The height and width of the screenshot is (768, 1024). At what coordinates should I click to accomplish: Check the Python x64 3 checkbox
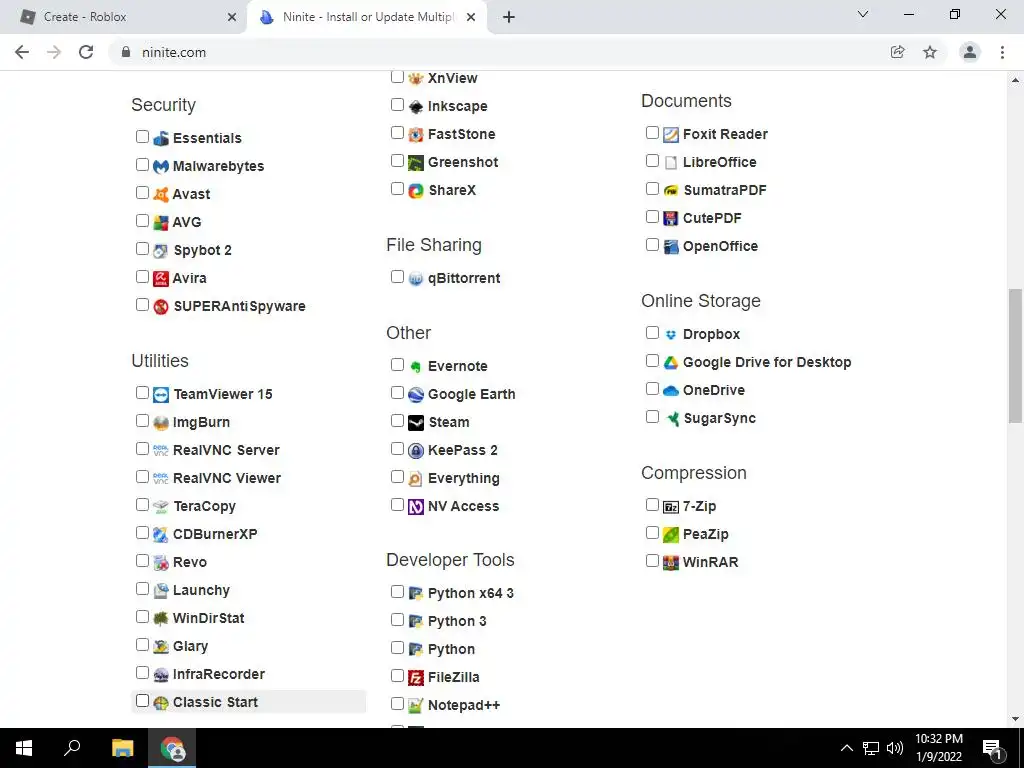(397, 592)
